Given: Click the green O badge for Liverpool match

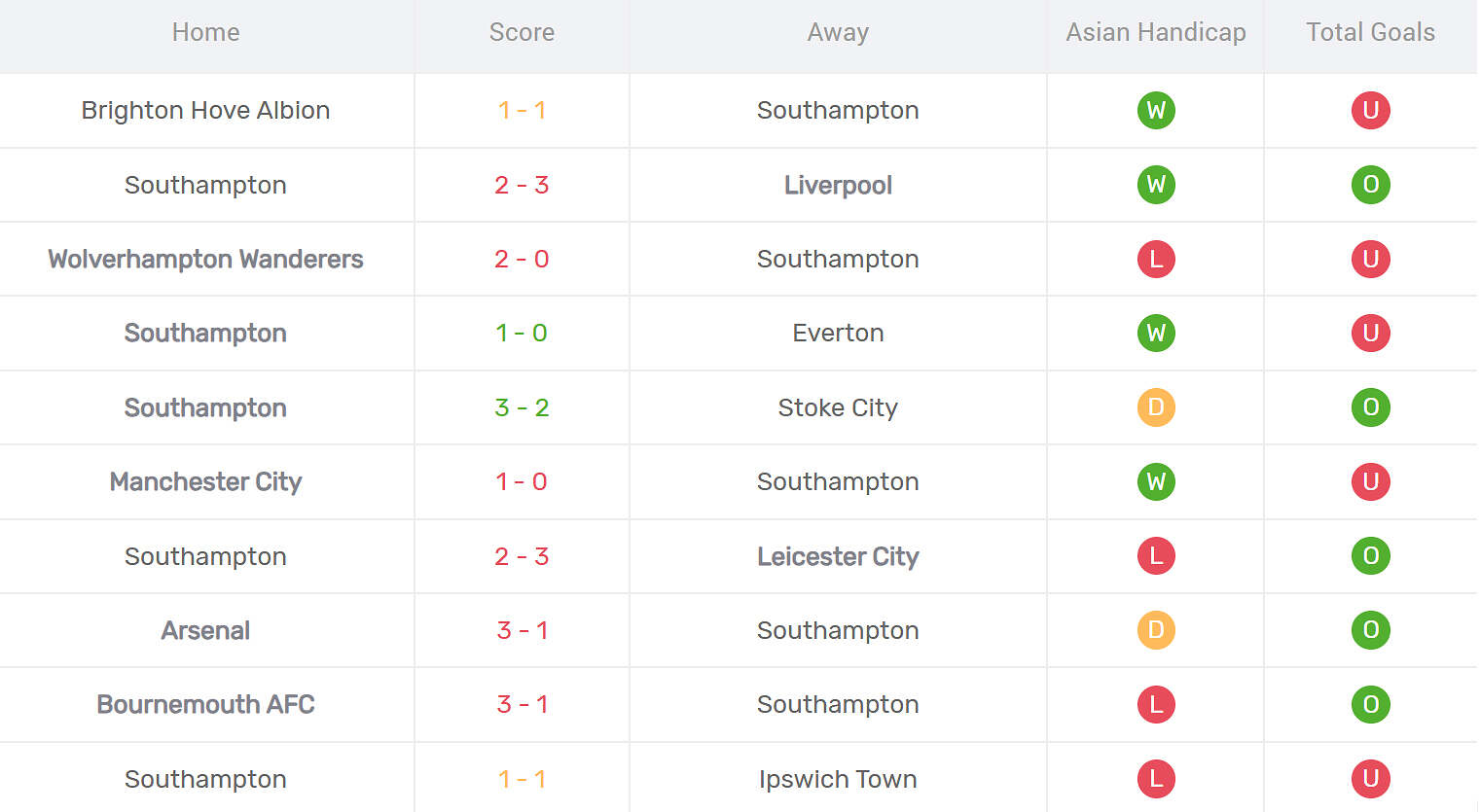Looking at the screenshot, I should (x=1371, y=185).
